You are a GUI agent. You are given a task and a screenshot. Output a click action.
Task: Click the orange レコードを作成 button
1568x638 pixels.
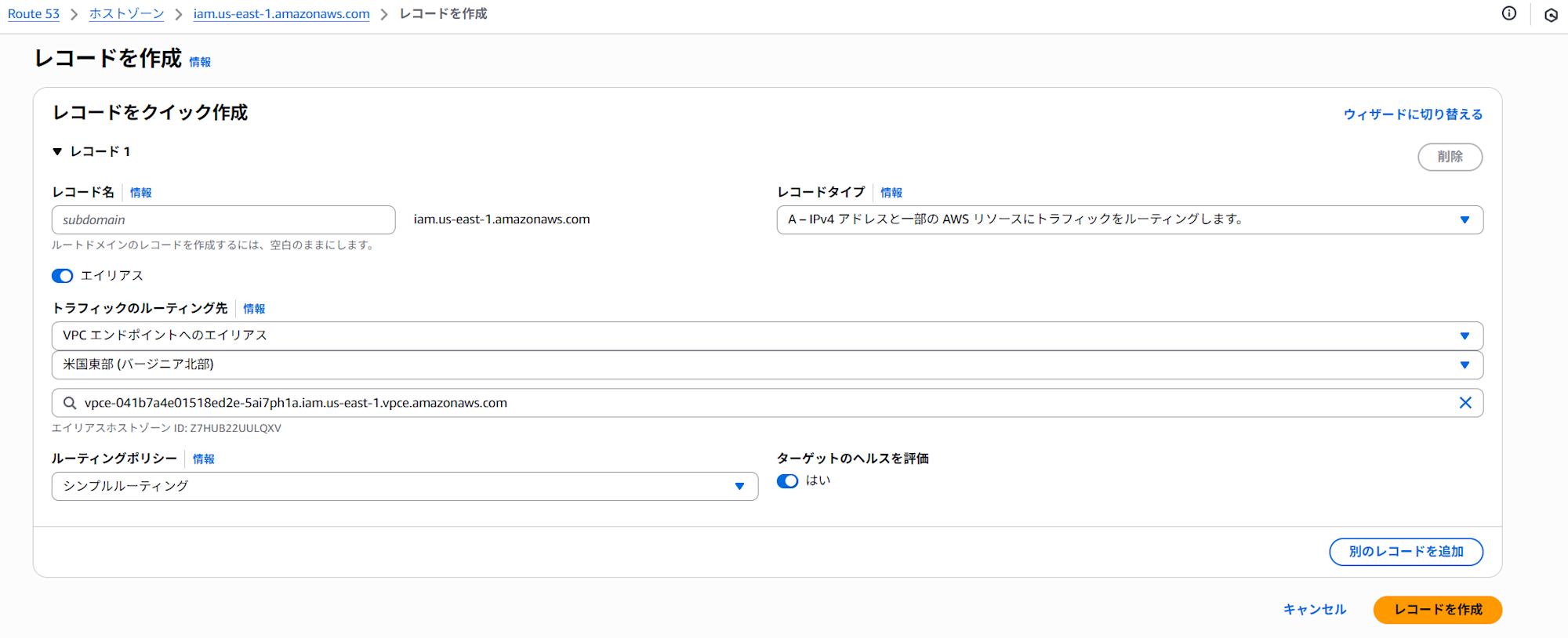[1438, 610]
